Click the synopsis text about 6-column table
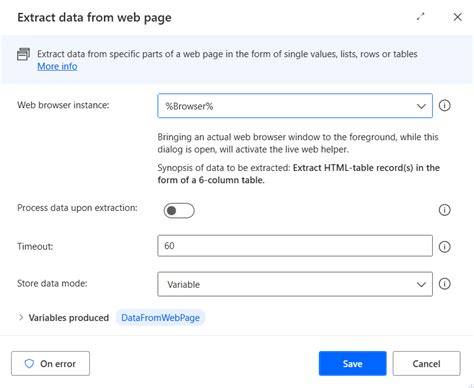This screenshot has width=474, height=388. [x=298, y=174]
